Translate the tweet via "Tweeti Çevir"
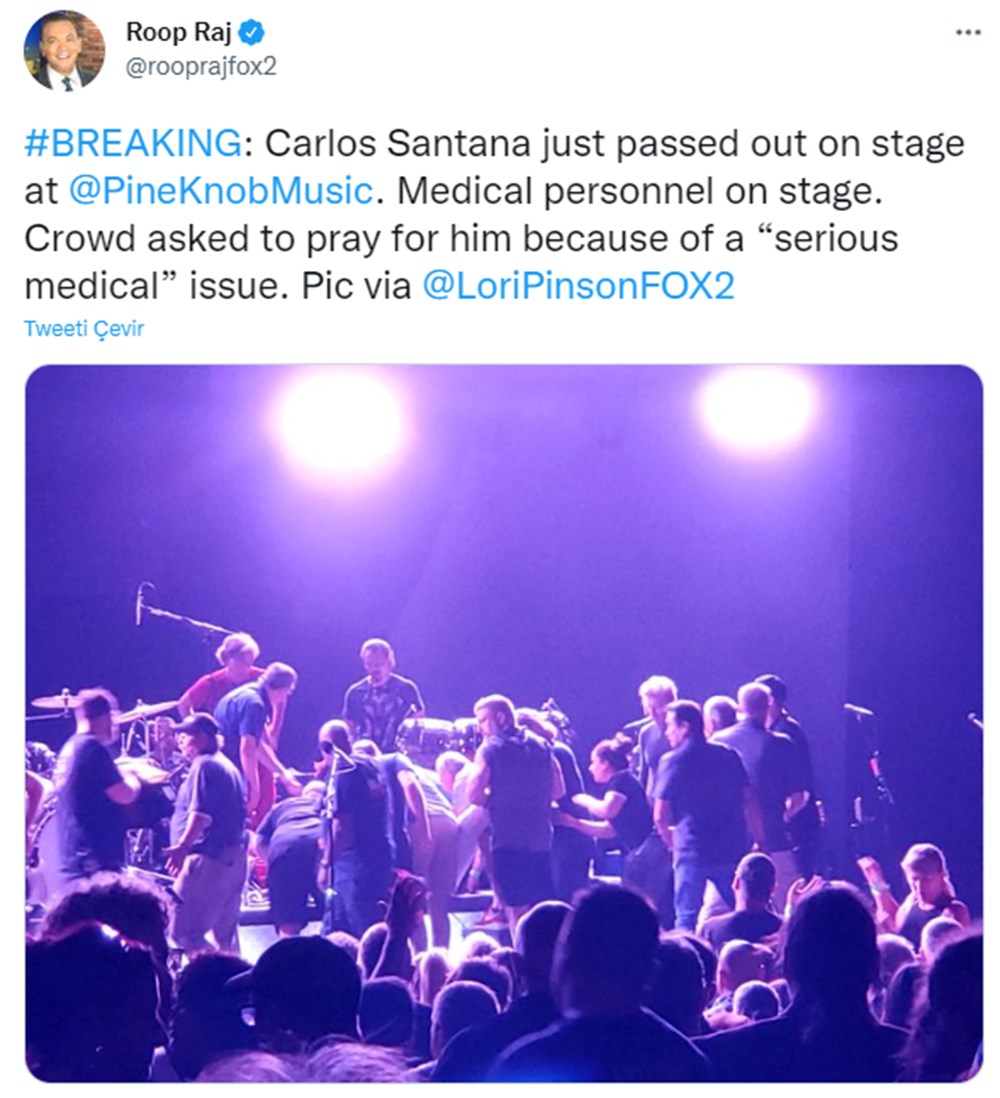 (84, 326)
